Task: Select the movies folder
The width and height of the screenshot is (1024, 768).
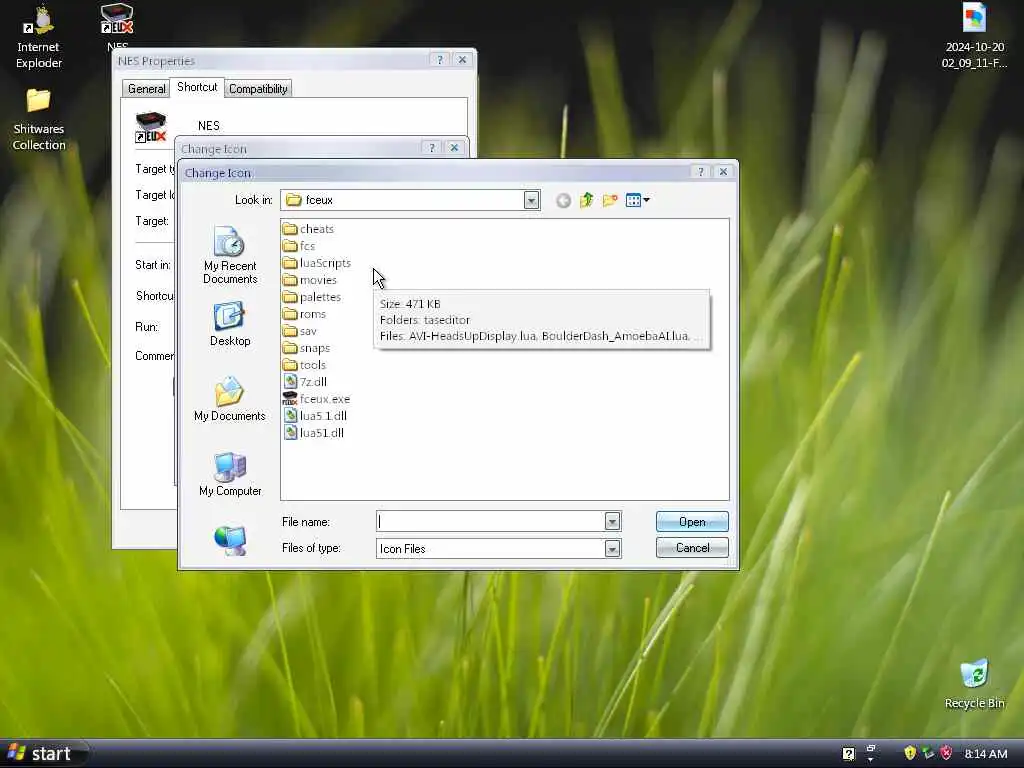Action: (x=310, y=280)
